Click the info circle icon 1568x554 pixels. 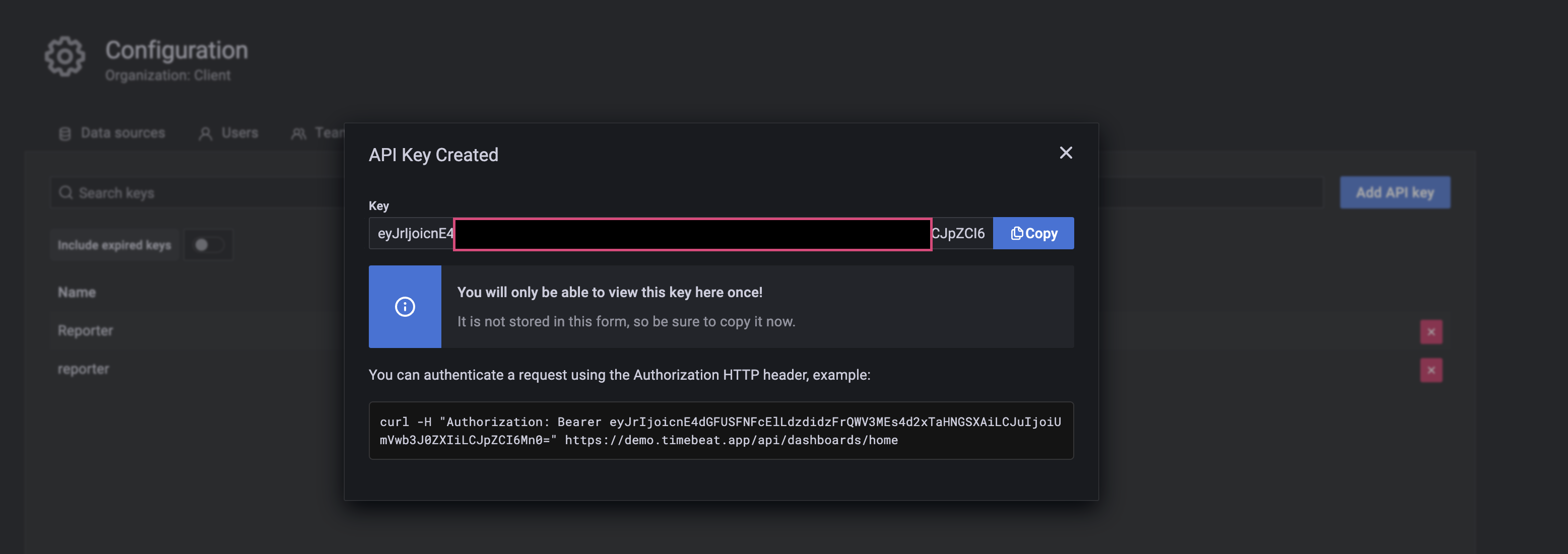click(405, 307)
